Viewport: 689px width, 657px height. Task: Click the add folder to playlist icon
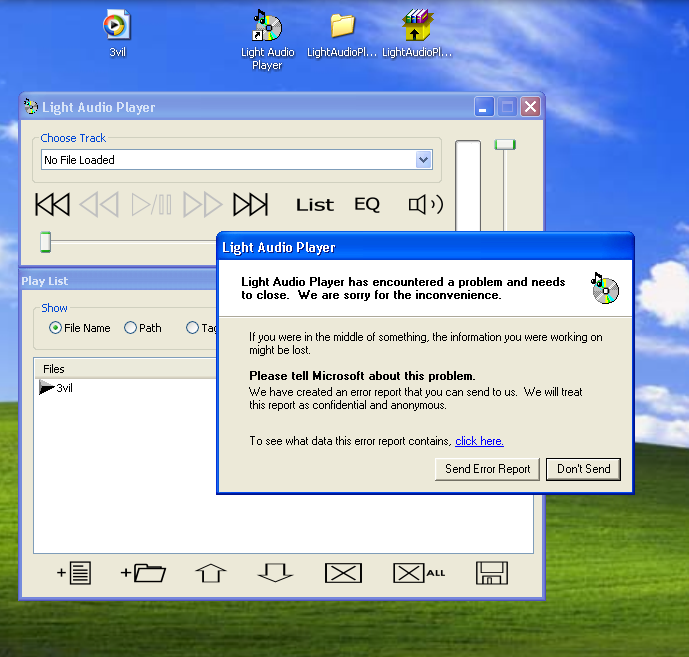(x=143, y=573)
